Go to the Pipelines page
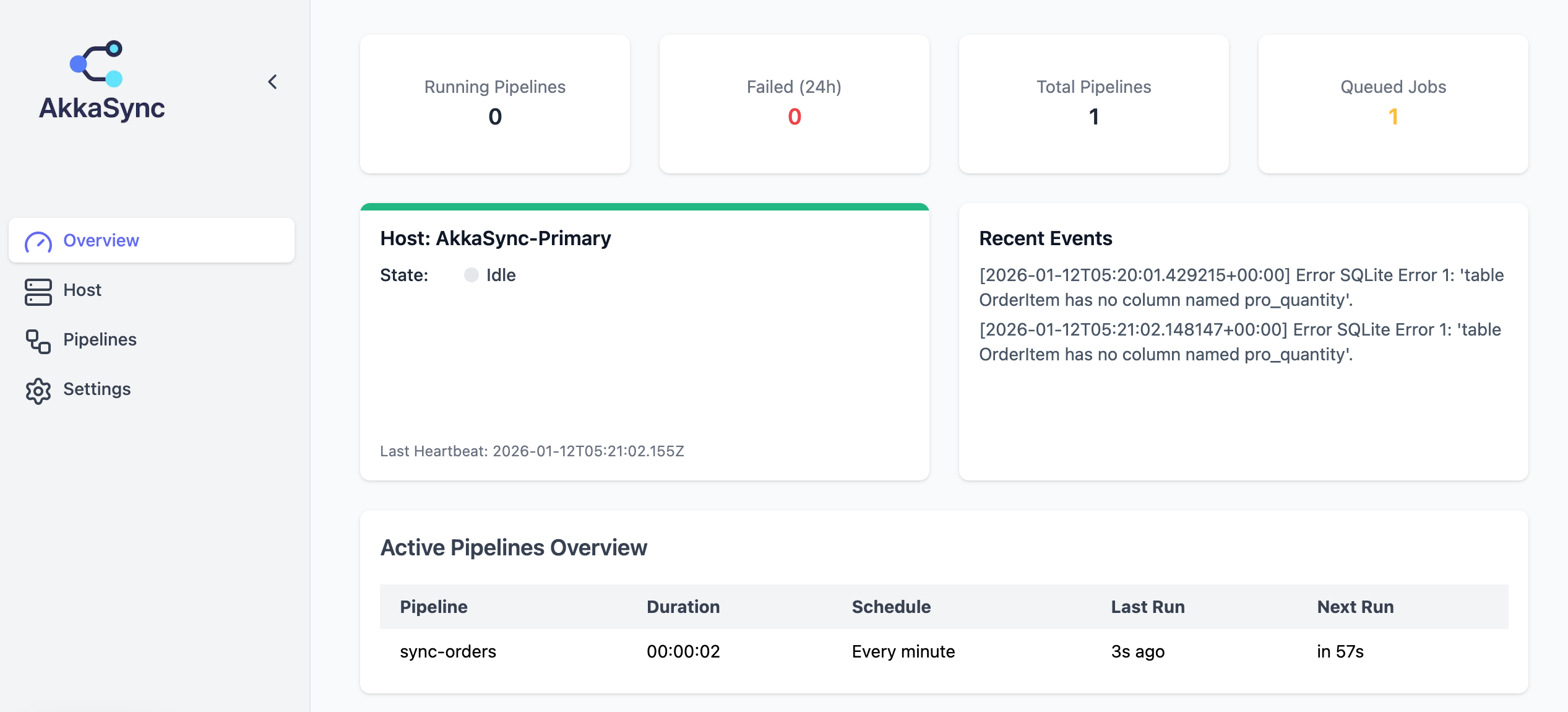Screen dimensions: 1568x712 [100, 339]
